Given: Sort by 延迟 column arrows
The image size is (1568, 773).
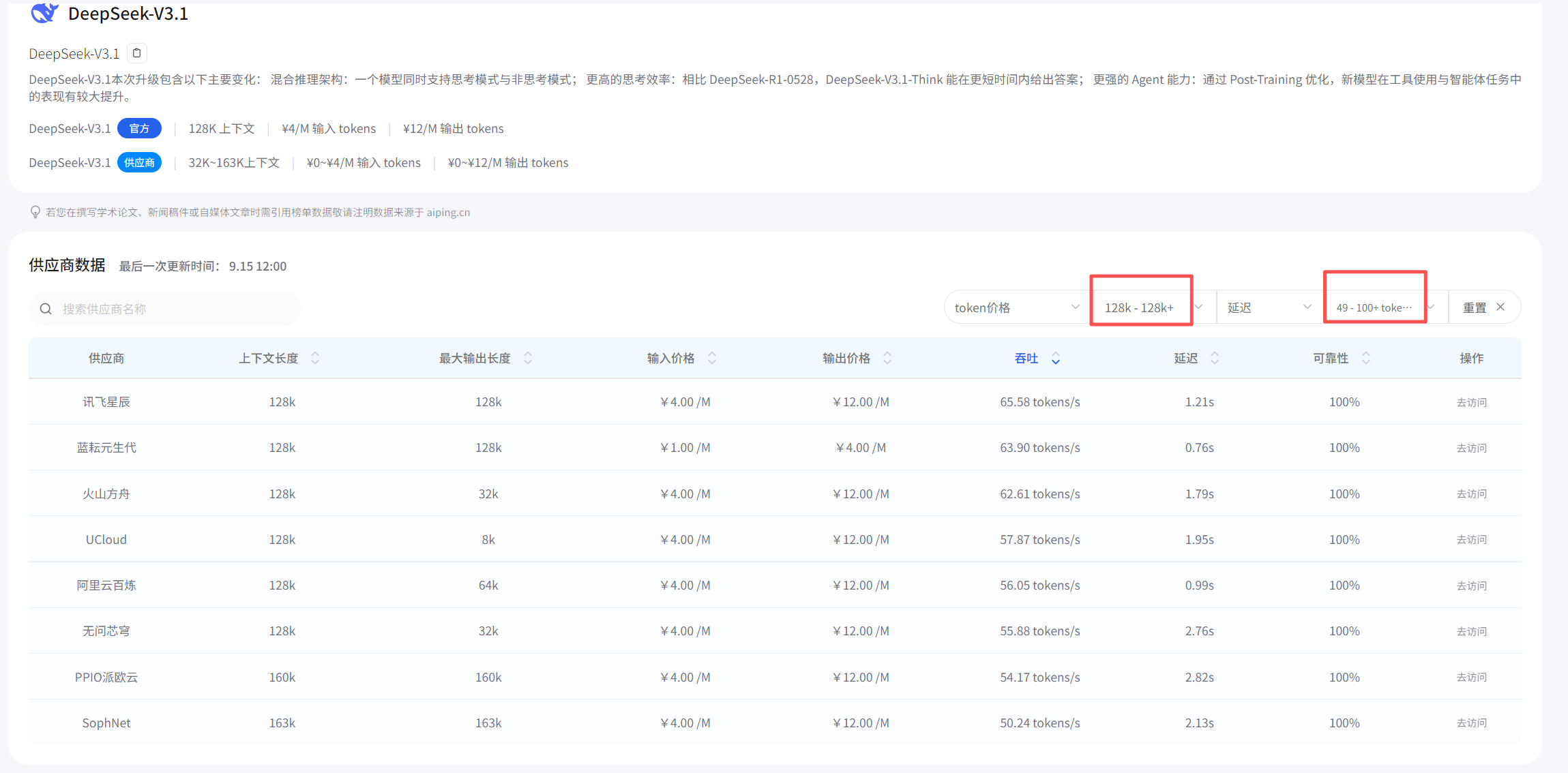Looking at the screenshot, I should [x=1215, y=358].
